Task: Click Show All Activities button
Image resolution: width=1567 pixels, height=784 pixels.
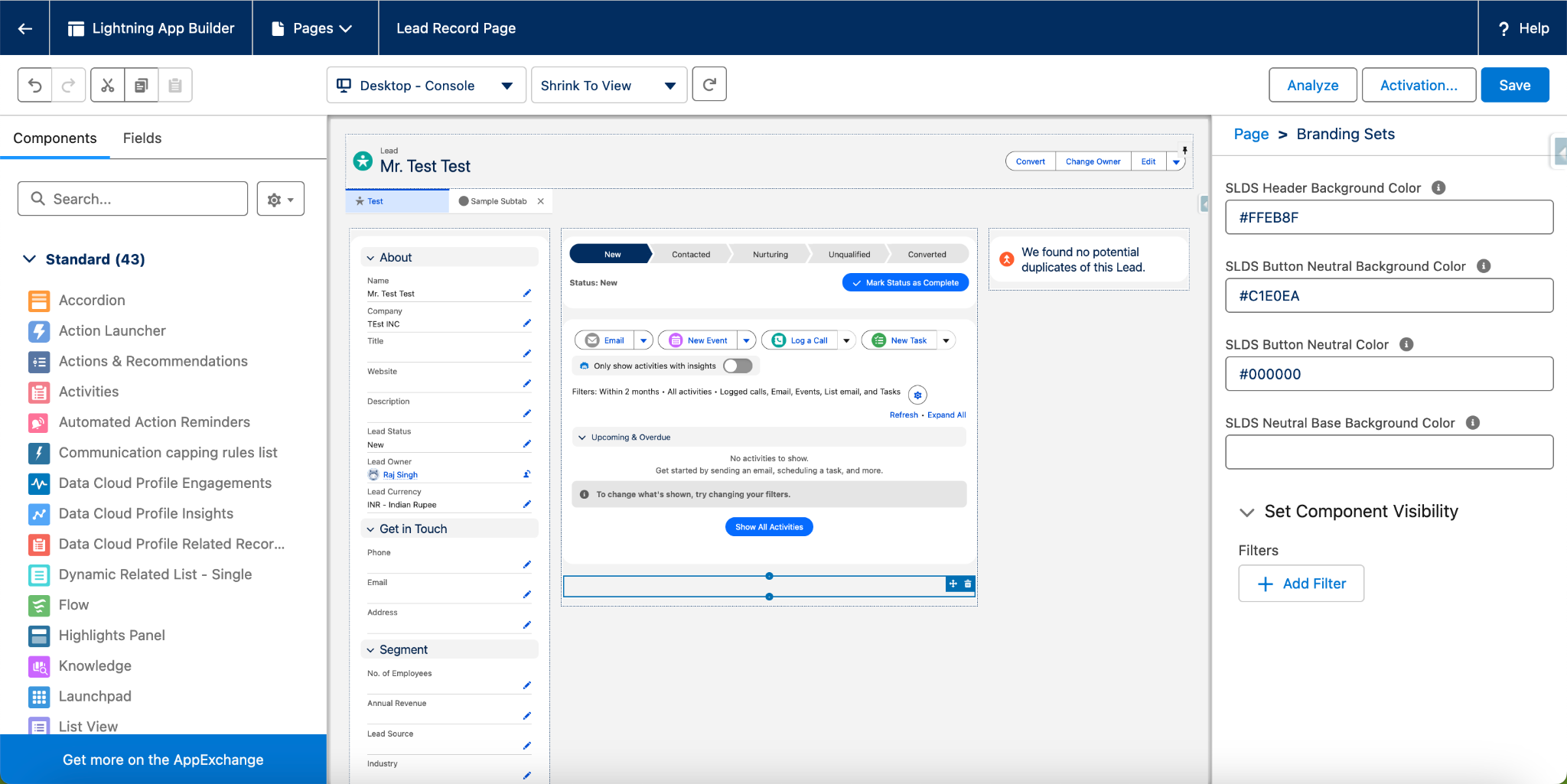Action: [769, 527]
